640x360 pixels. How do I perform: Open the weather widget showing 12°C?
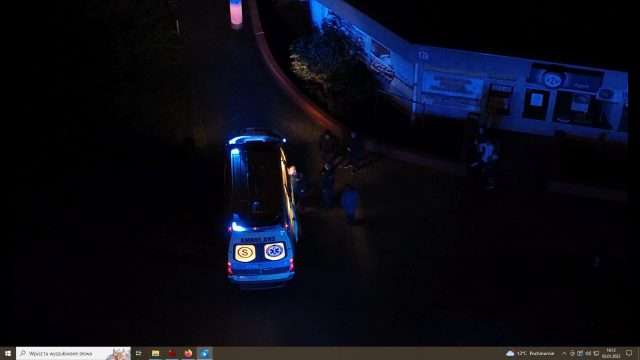530,353
